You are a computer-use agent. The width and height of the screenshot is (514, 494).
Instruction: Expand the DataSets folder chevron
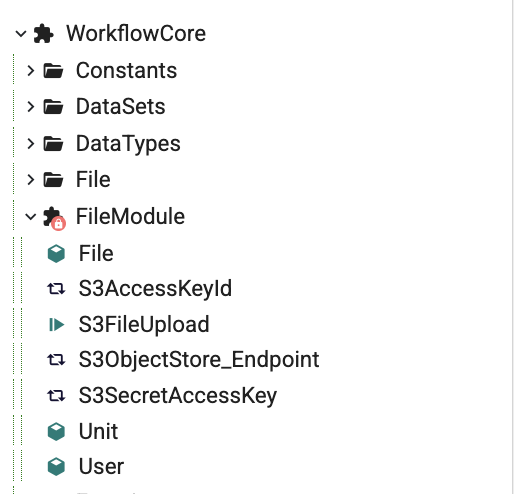(x=31, y=107)
